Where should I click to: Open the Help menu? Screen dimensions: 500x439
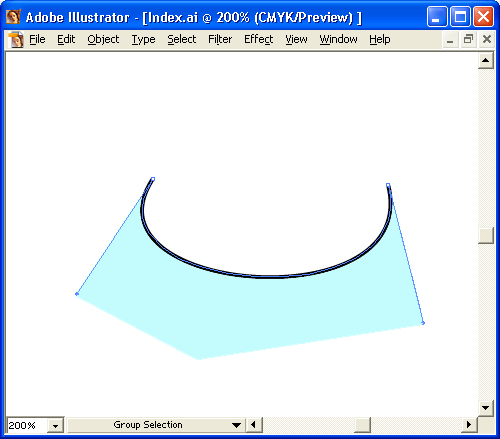pos(380,39)
